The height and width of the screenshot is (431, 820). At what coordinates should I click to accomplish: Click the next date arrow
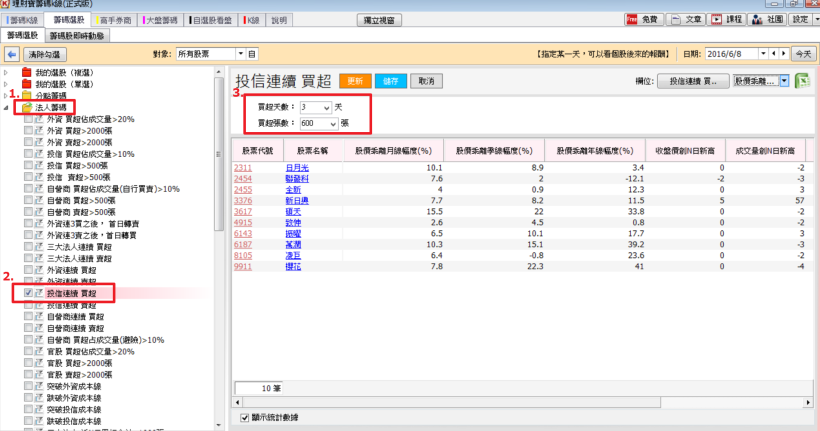coord(783,53)
